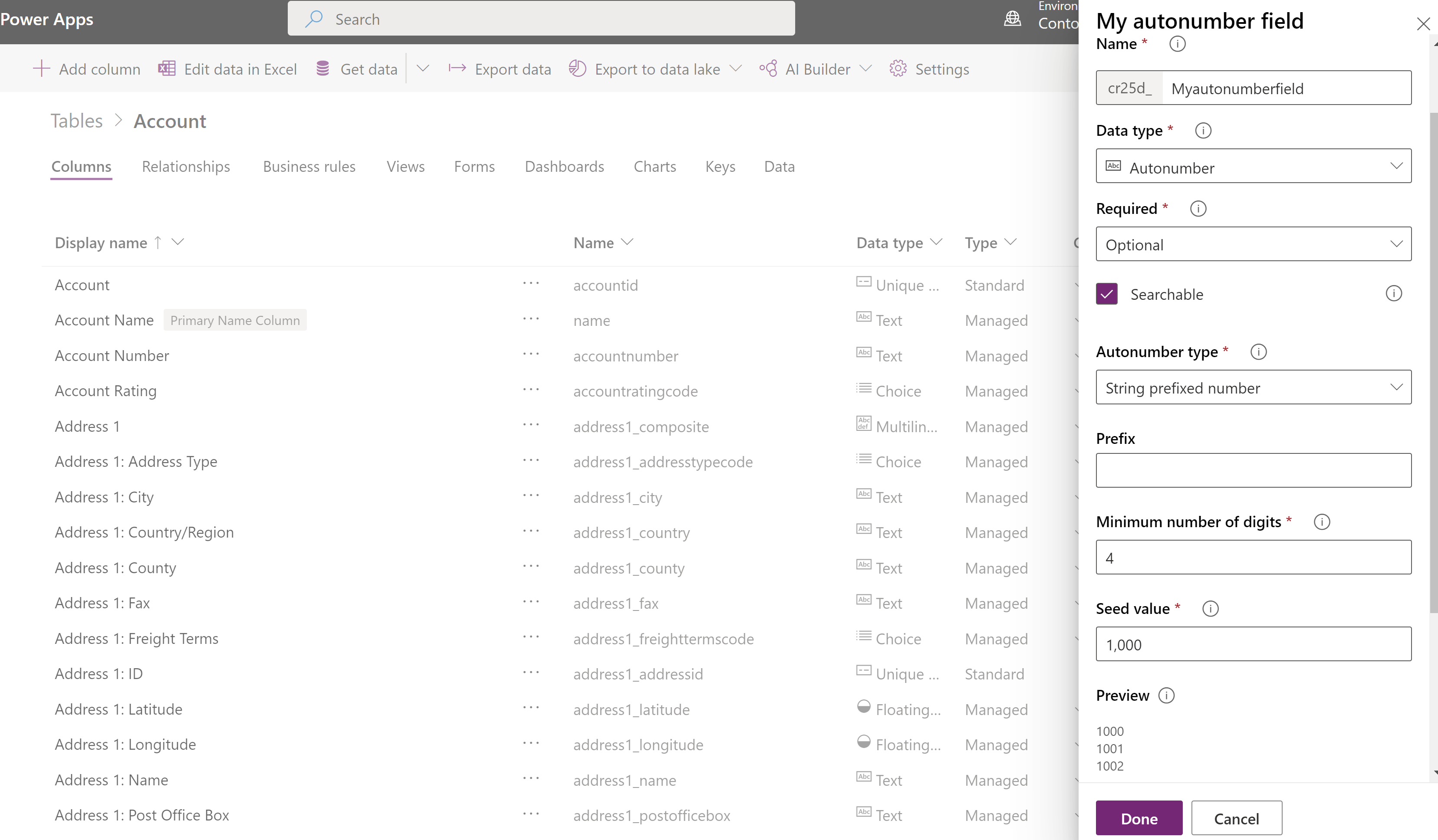Click the Done button
Screen dimensions: 1438x840
[1138, 817]
